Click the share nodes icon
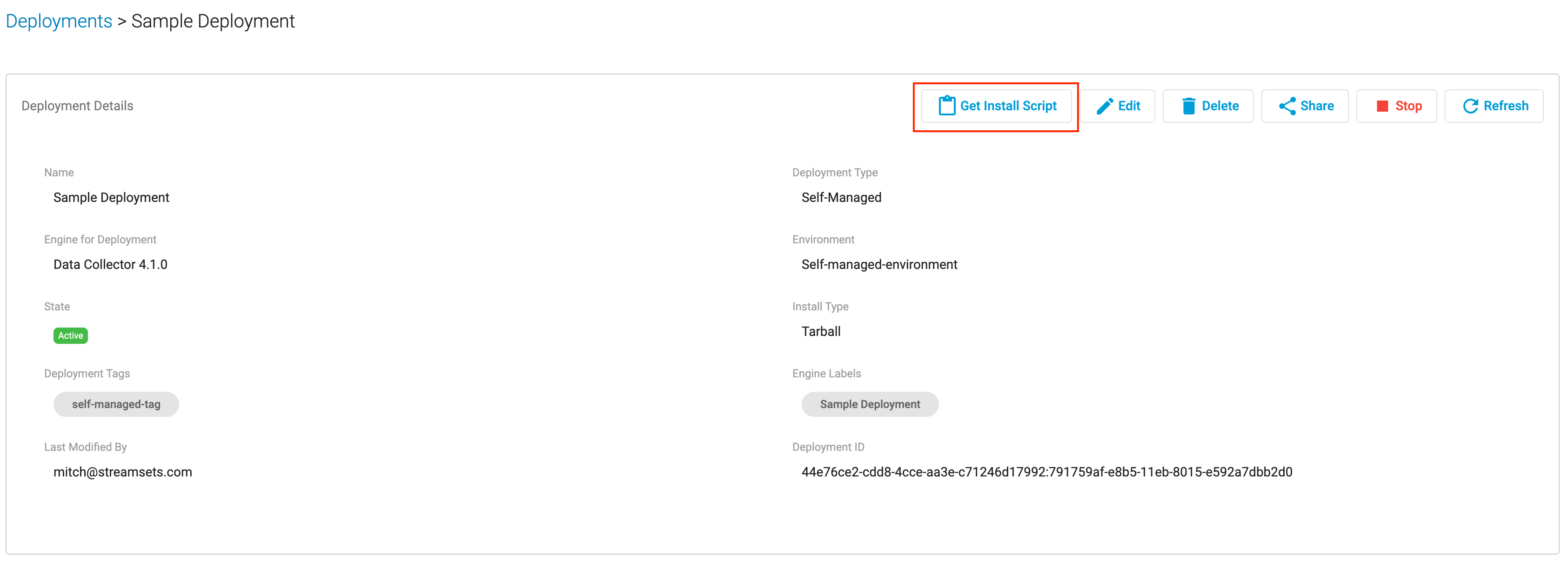 click(1287, 106)
